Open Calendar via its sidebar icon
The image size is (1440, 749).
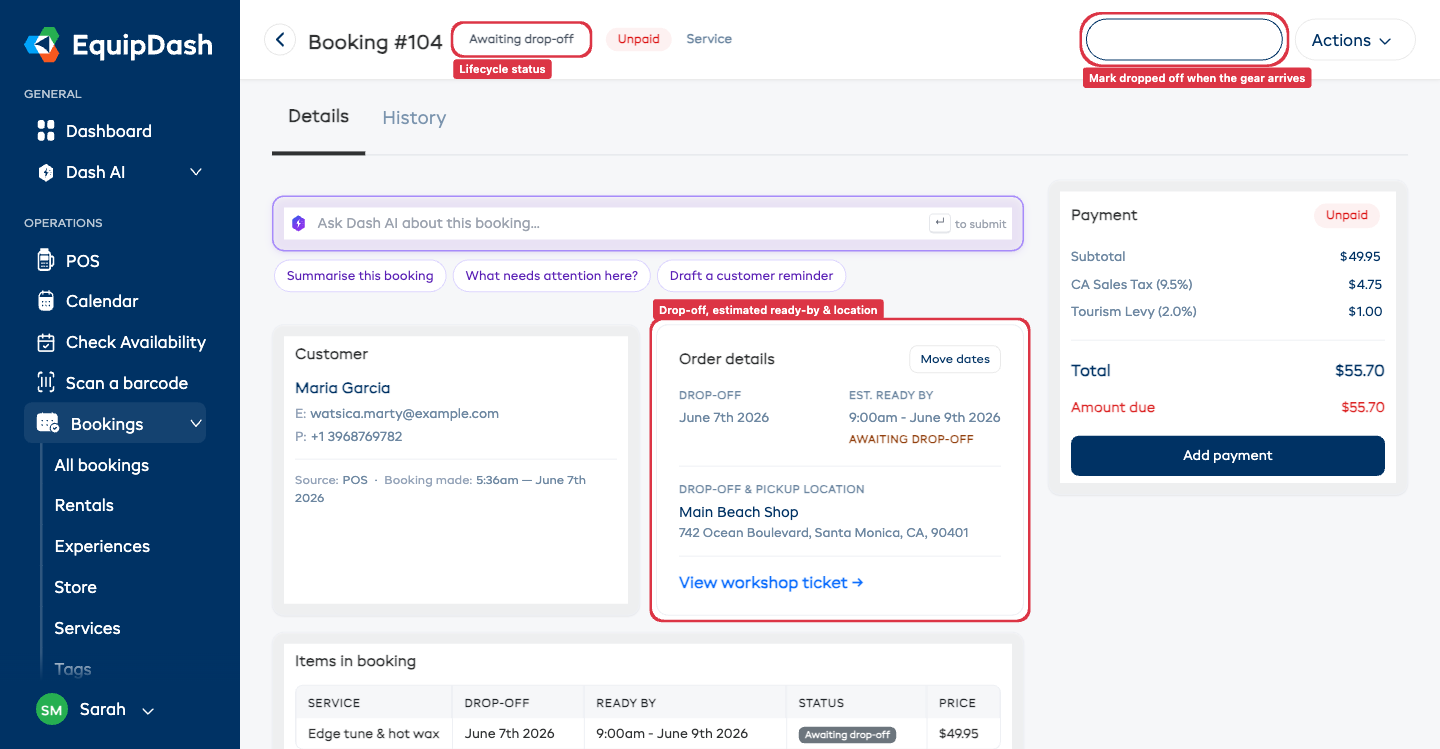click(x=45, y=301)
